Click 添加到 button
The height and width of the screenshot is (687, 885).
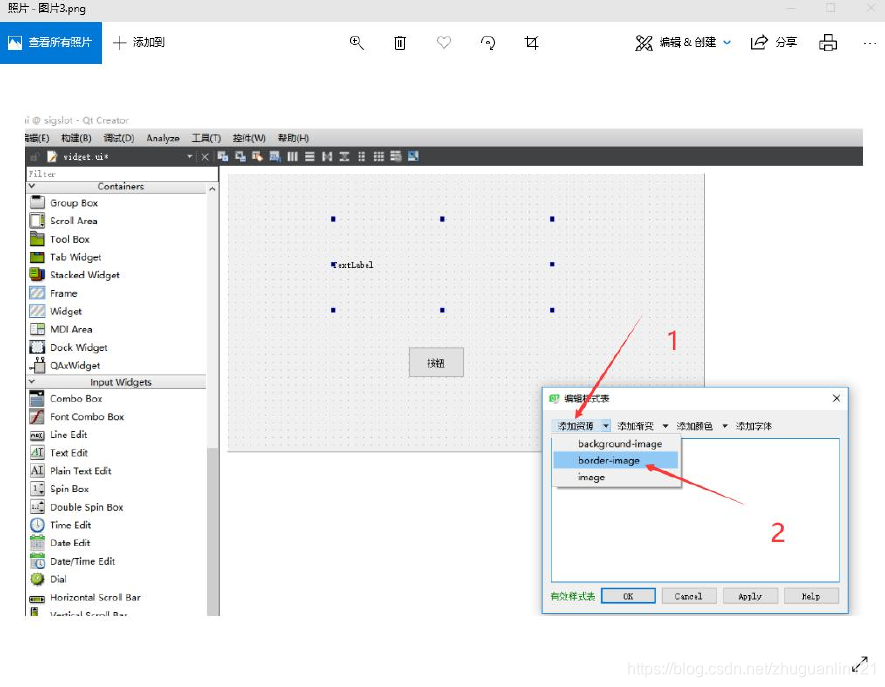pyautogui.click(x=139, y=42)
